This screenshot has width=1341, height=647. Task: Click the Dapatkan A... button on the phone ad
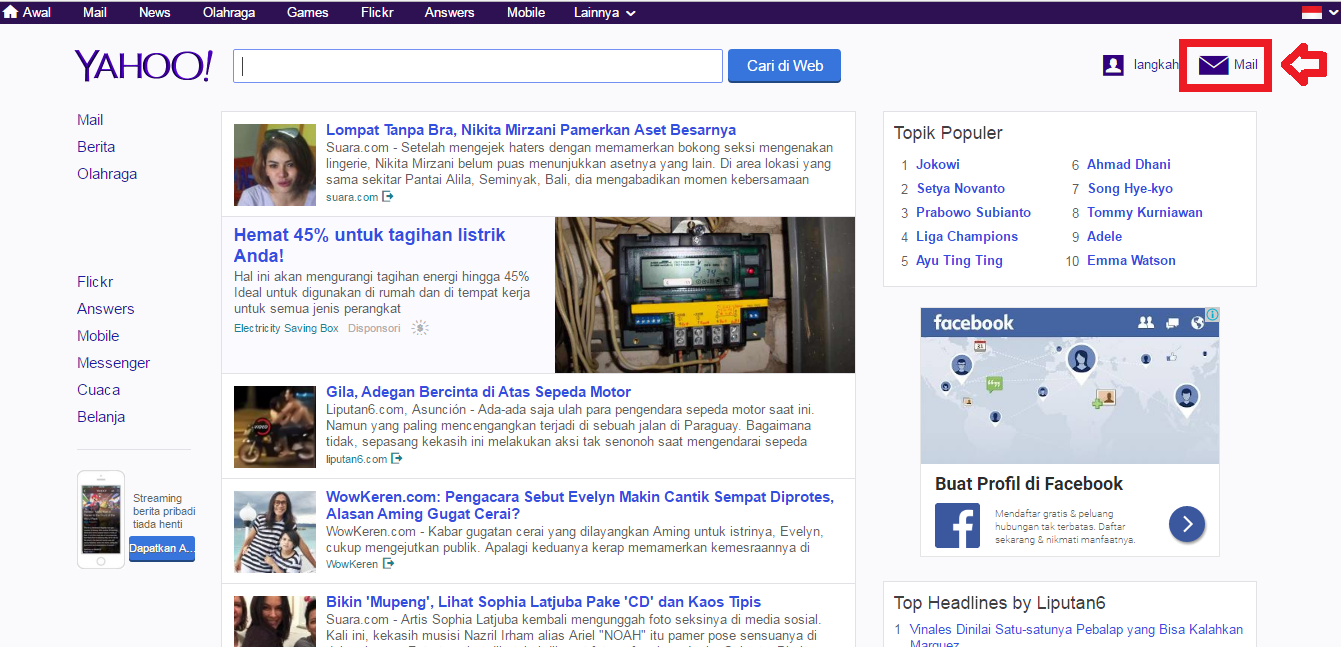click(161, 548)
